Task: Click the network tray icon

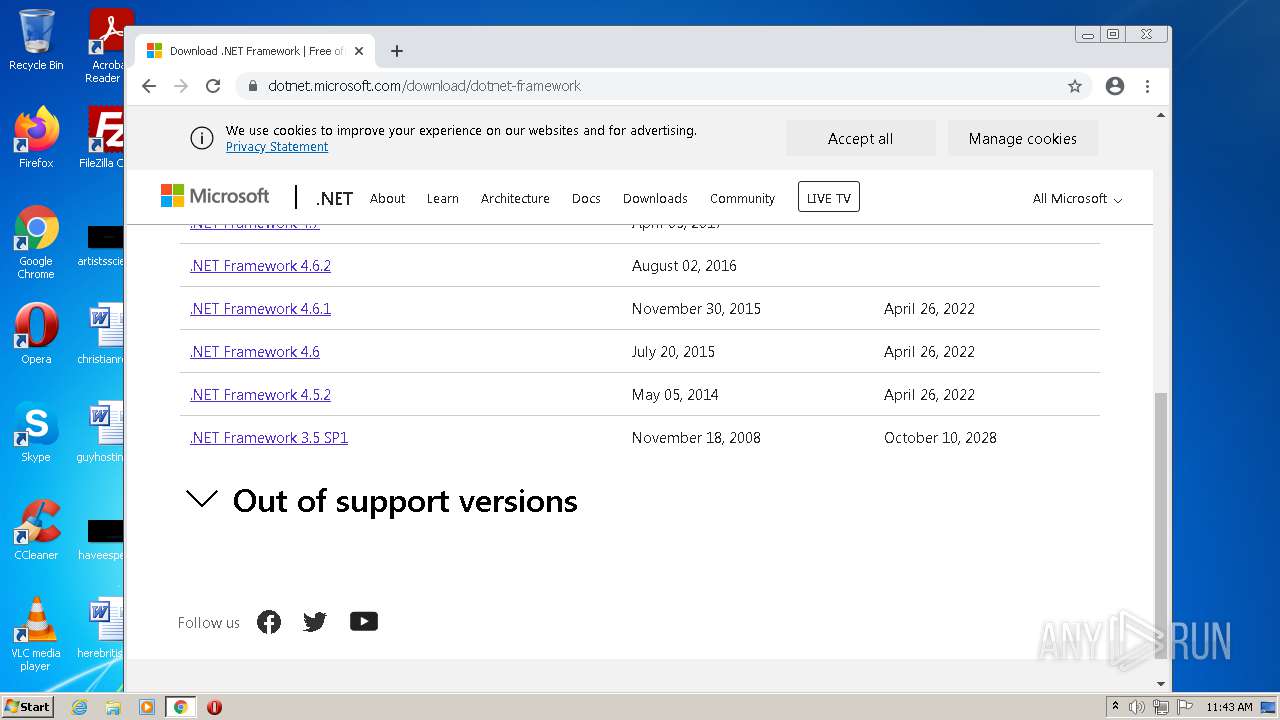Action: (1161, 707)
